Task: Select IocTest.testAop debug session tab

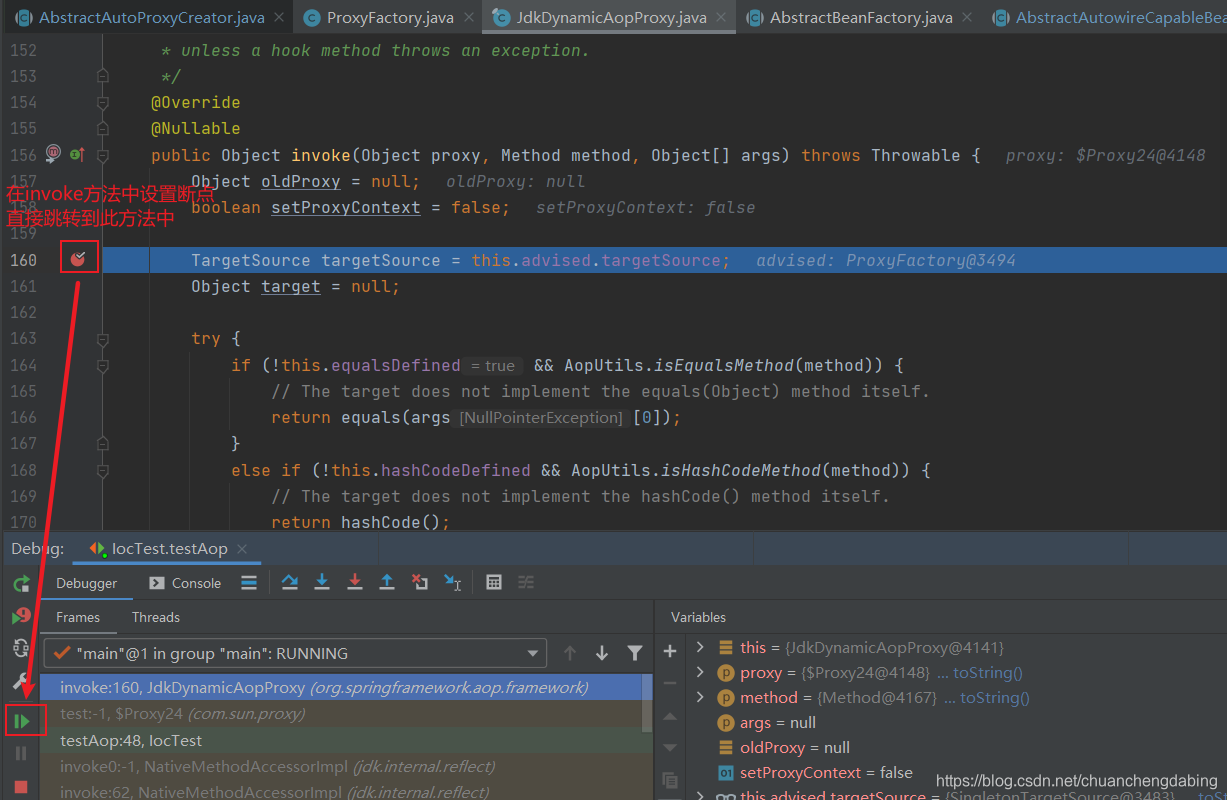Action: pyautogui.click(x=168, y=548)
